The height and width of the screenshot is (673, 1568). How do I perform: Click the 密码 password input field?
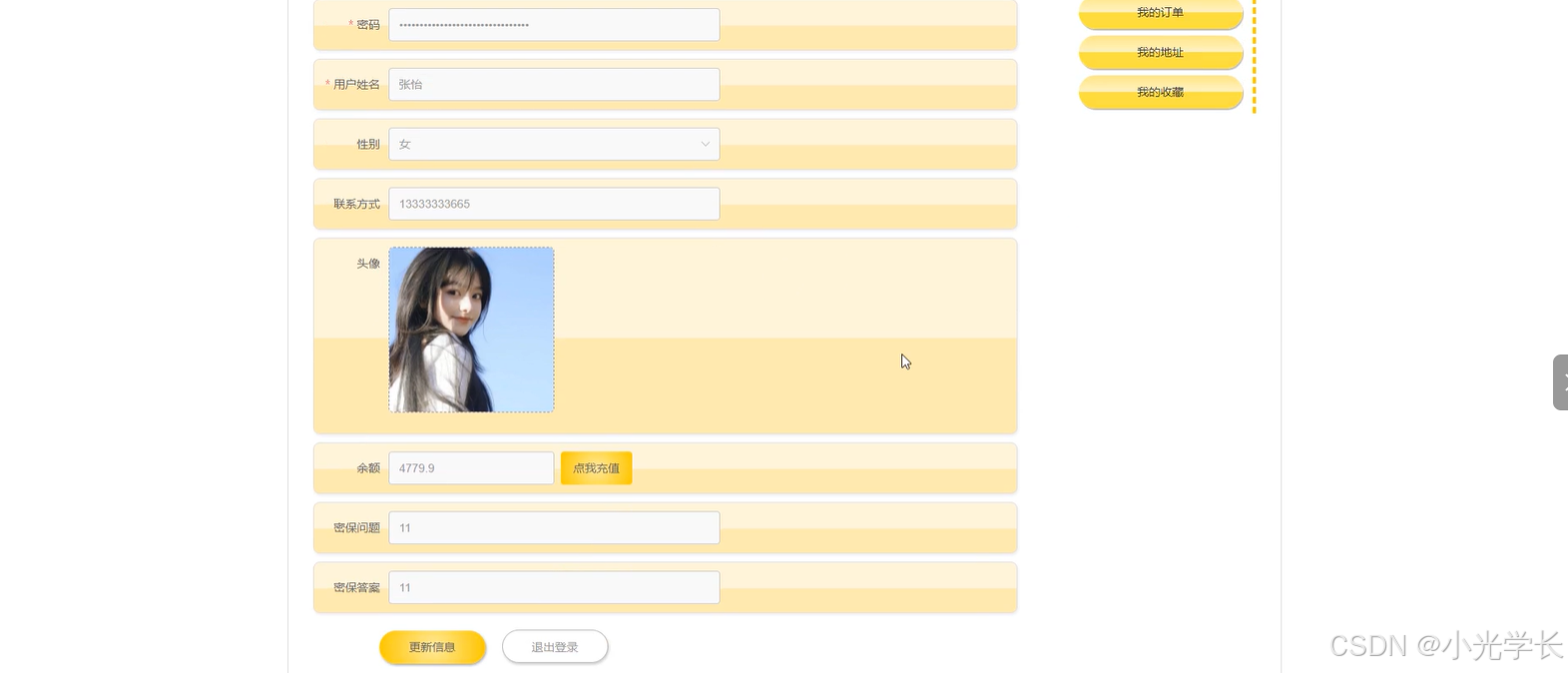tap(554, 25)
